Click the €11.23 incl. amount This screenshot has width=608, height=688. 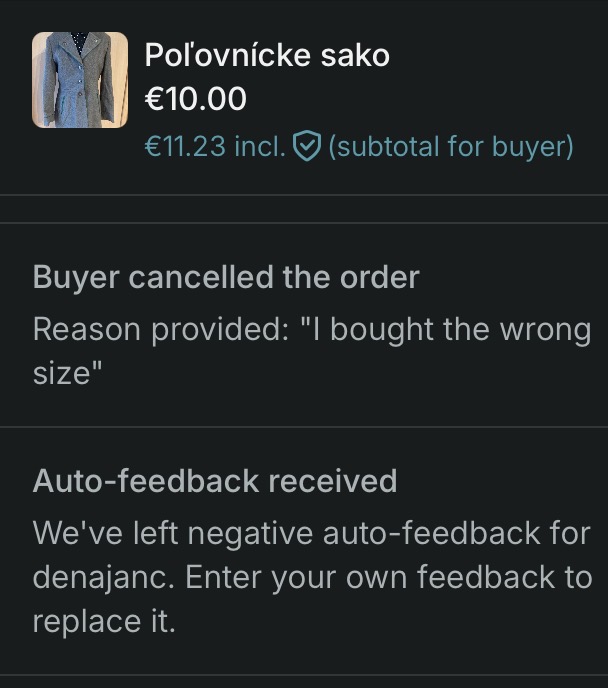[215, 146]
